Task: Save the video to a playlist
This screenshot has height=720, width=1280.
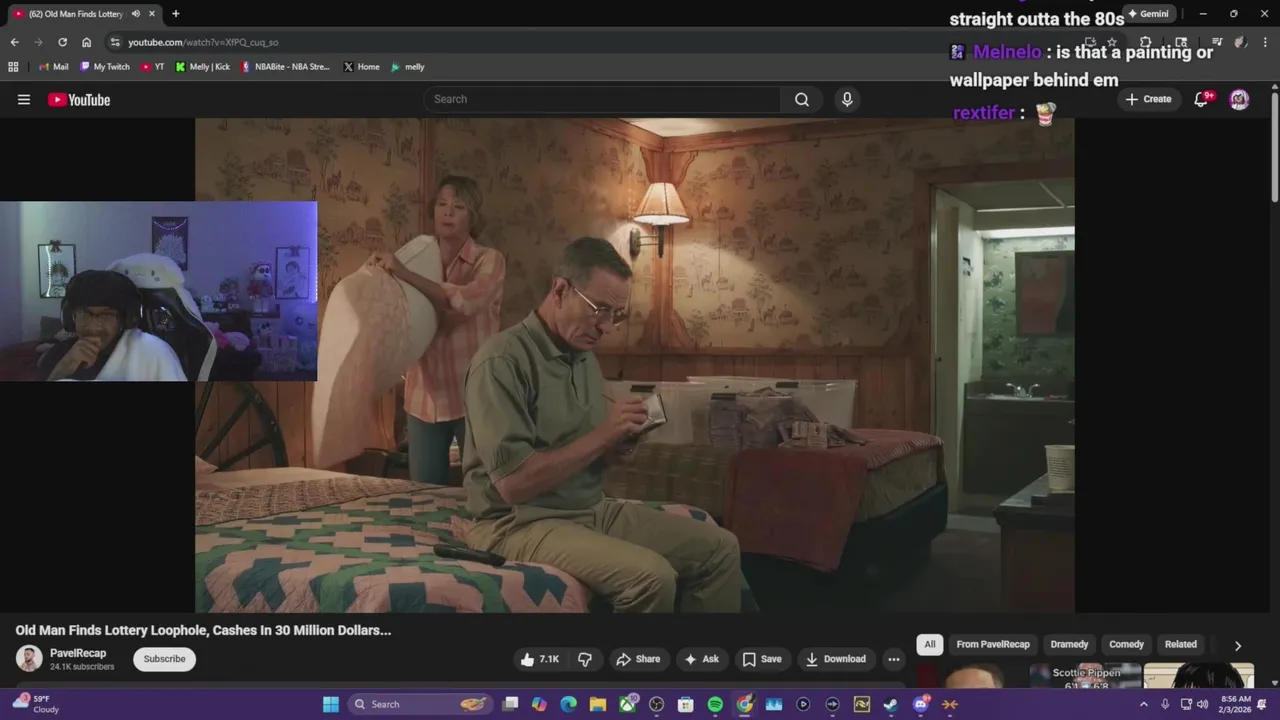Action: (x=762, y=659)
